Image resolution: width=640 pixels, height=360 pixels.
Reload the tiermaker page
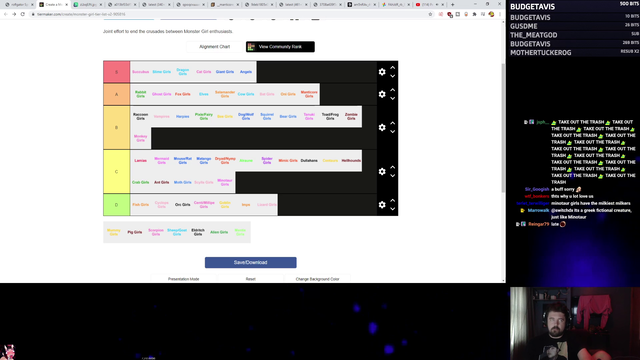pos(22,14)
